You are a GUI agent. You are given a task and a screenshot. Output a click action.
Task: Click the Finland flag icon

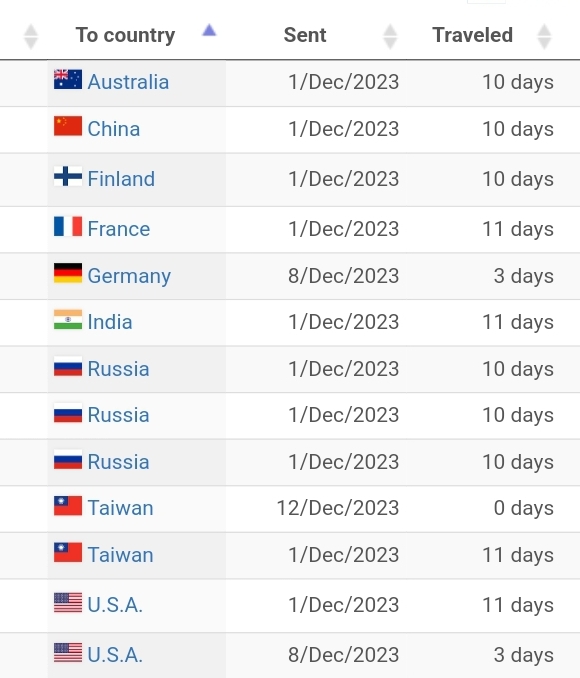click(68, 176)
